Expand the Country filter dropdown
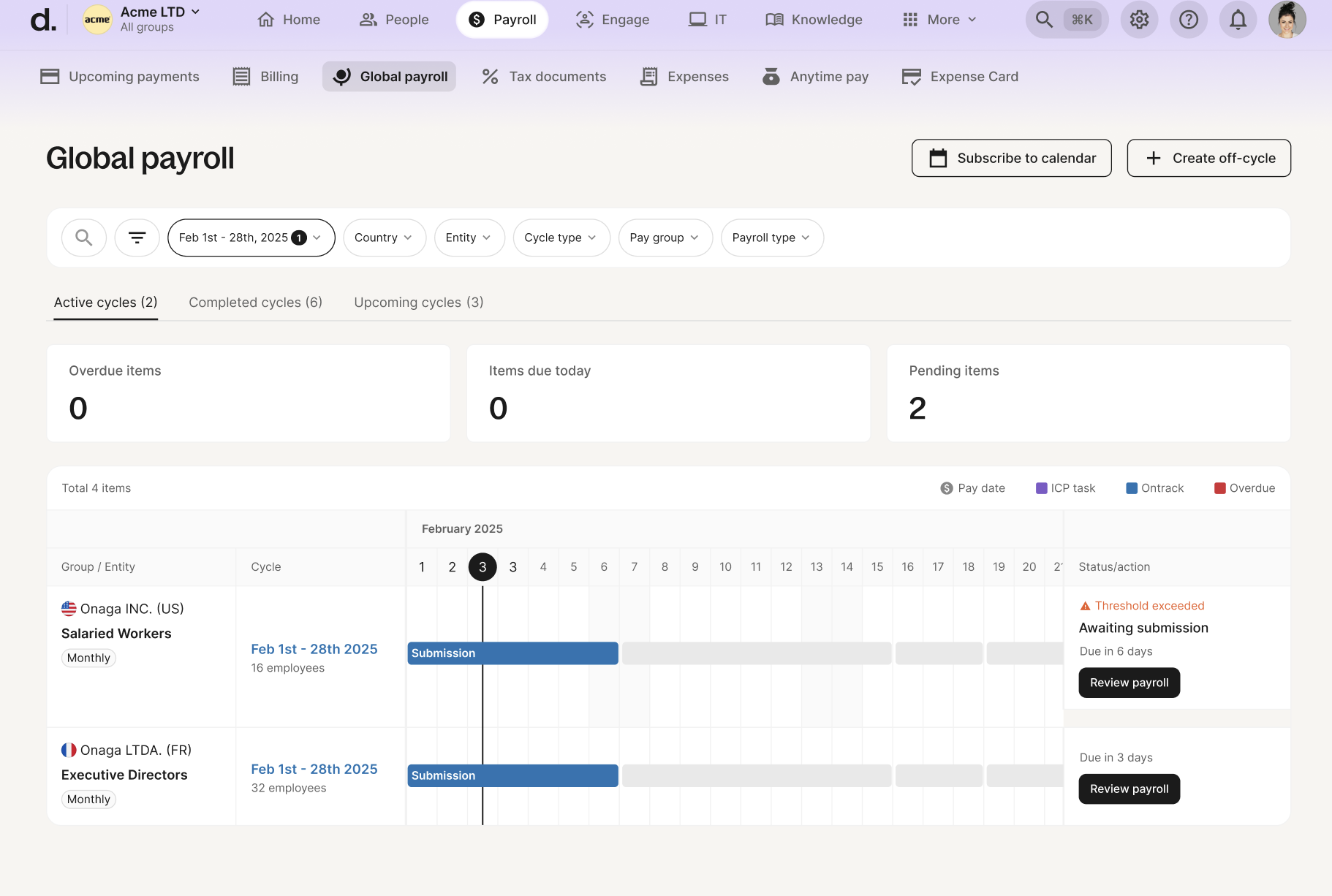The image size is (1332, 896). (384, 238)
